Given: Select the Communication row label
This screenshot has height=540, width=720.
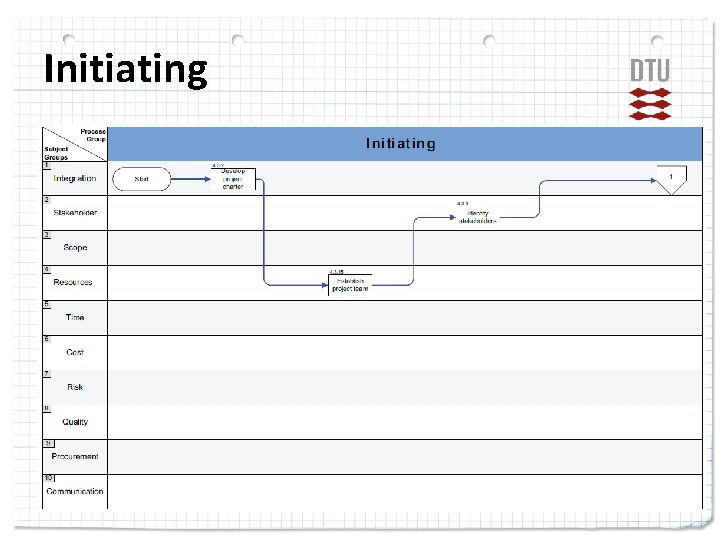Looking at the screenshot, I should [75, 491].
